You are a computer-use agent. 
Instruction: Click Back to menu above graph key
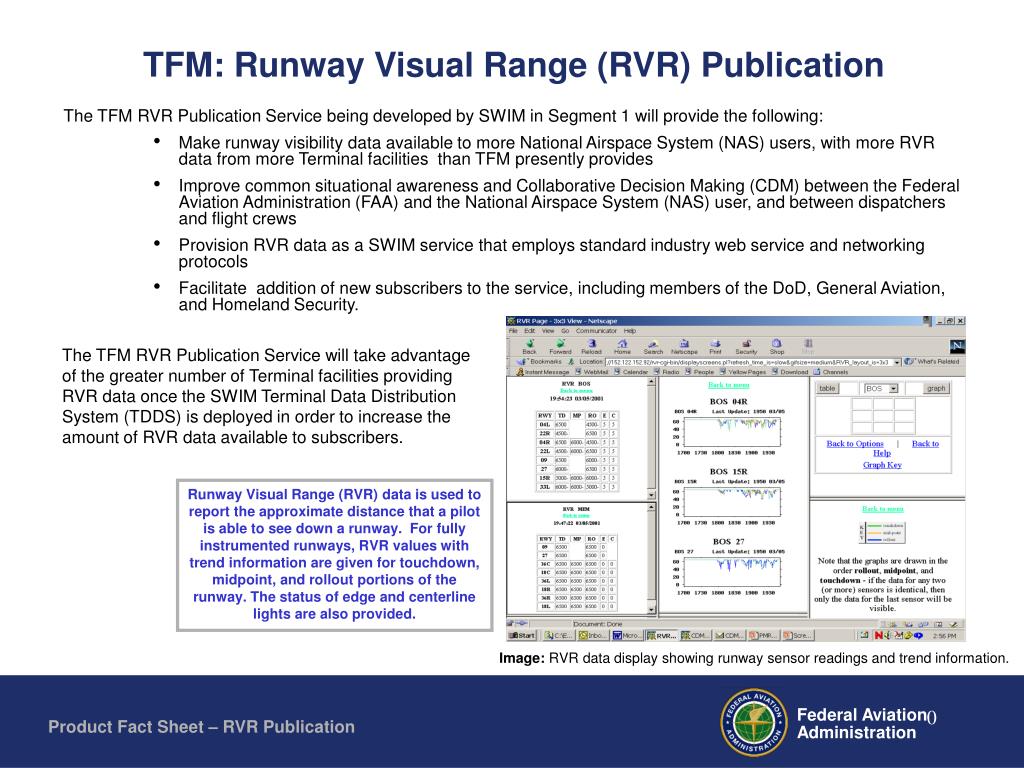(882, 509)
